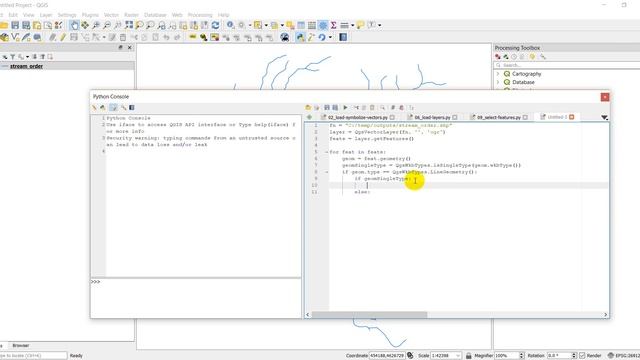
Task: Click Toggle Editing pencil icon
Action: (63, 38)
